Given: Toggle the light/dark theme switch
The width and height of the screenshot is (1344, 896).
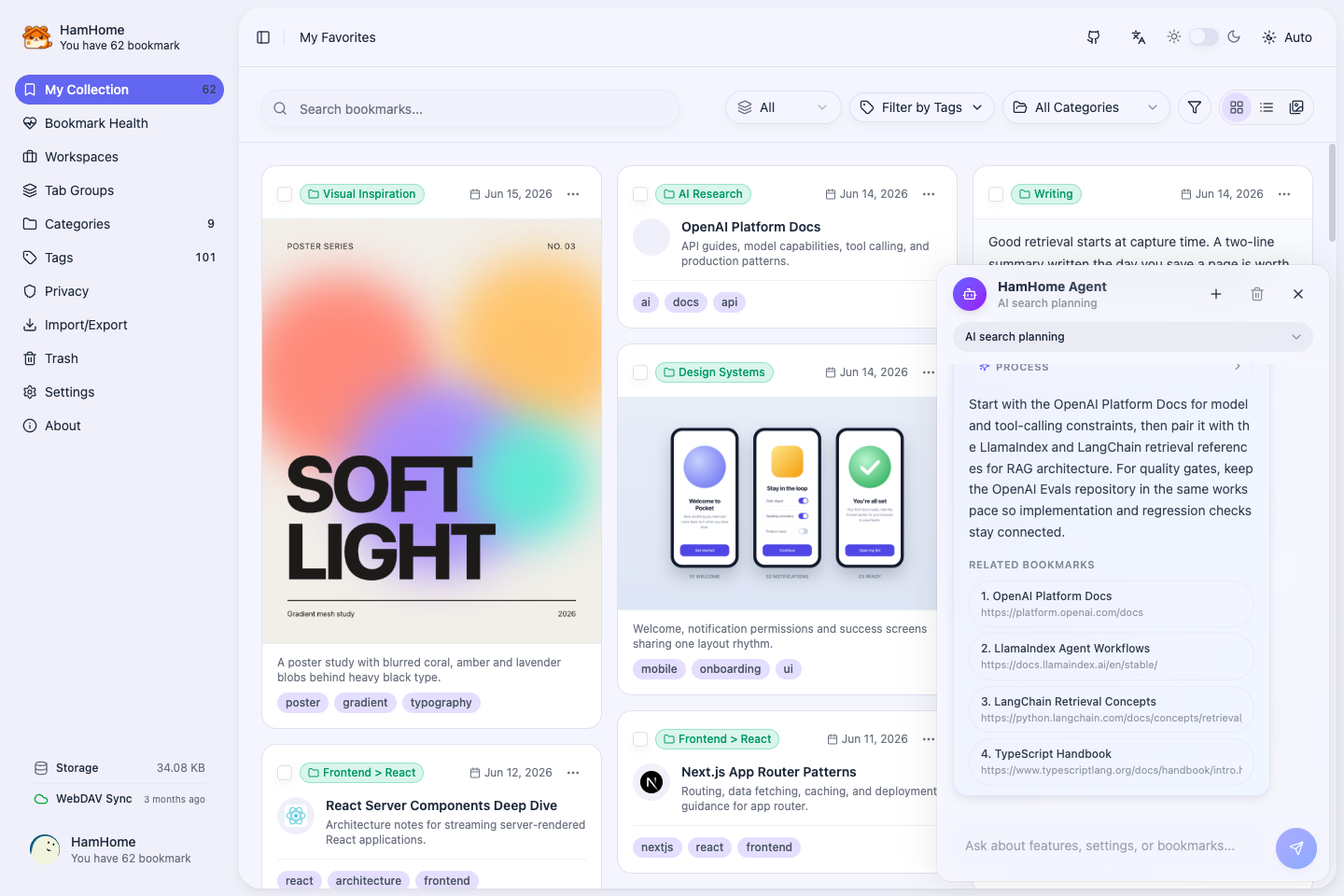Looking at the screenshot, I should 1204,37.
